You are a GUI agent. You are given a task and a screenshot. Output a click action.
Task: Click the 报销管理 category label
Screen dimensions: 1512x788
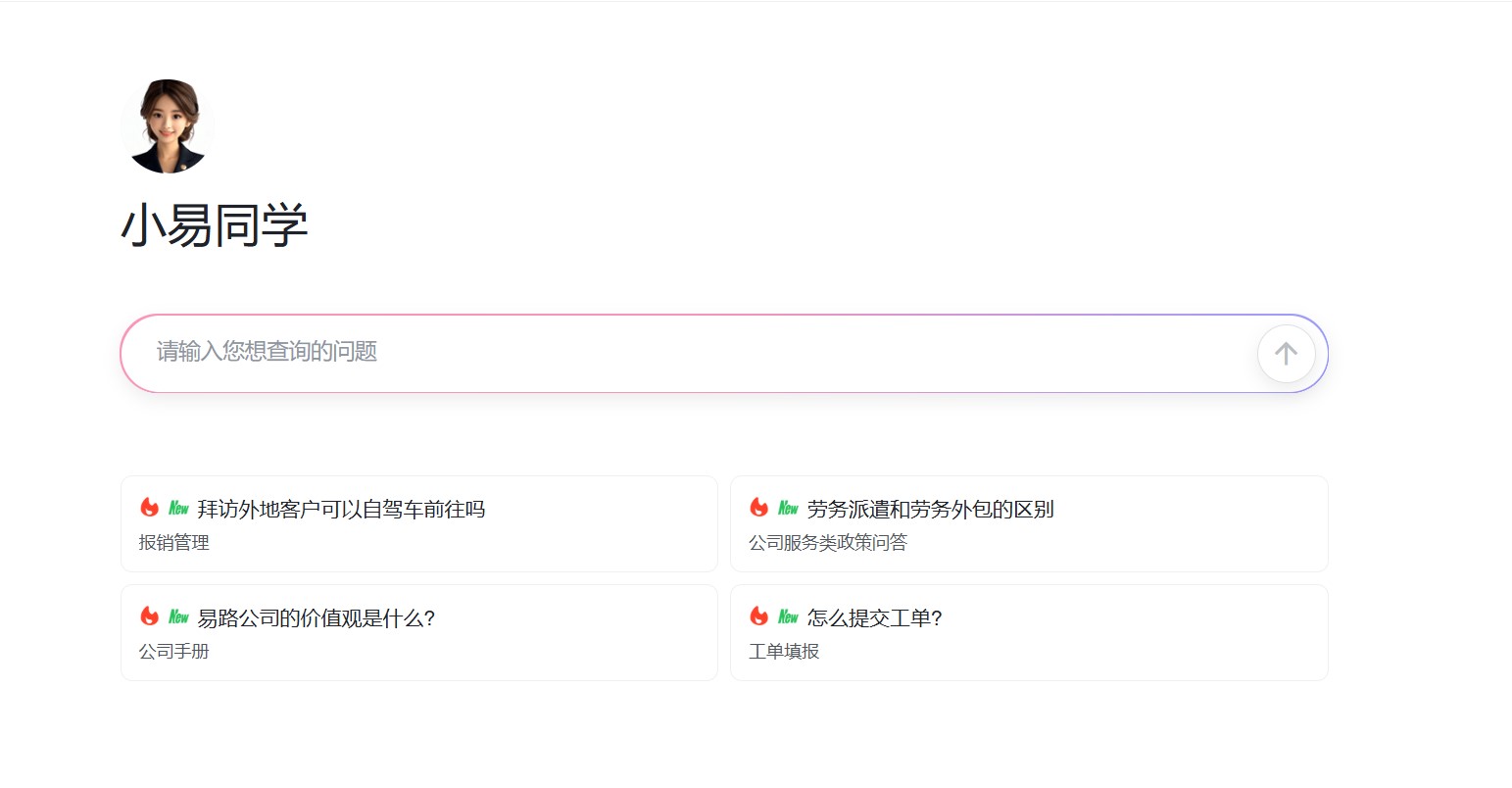(174, 543)
